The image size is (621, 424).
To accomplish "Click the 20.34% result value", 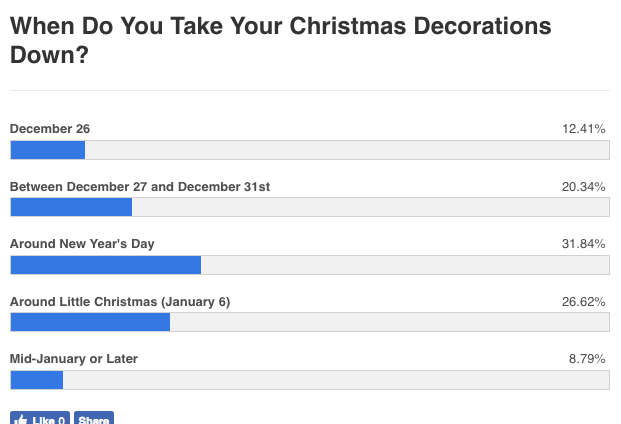I will [585, 187].
